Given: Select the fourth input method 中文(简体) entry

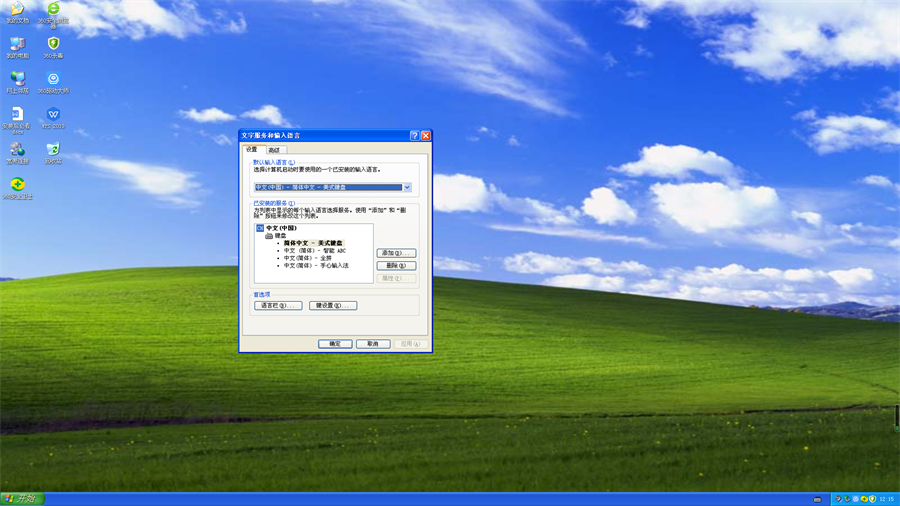Looking at the screenshot, I should click(x=316, y=265).
